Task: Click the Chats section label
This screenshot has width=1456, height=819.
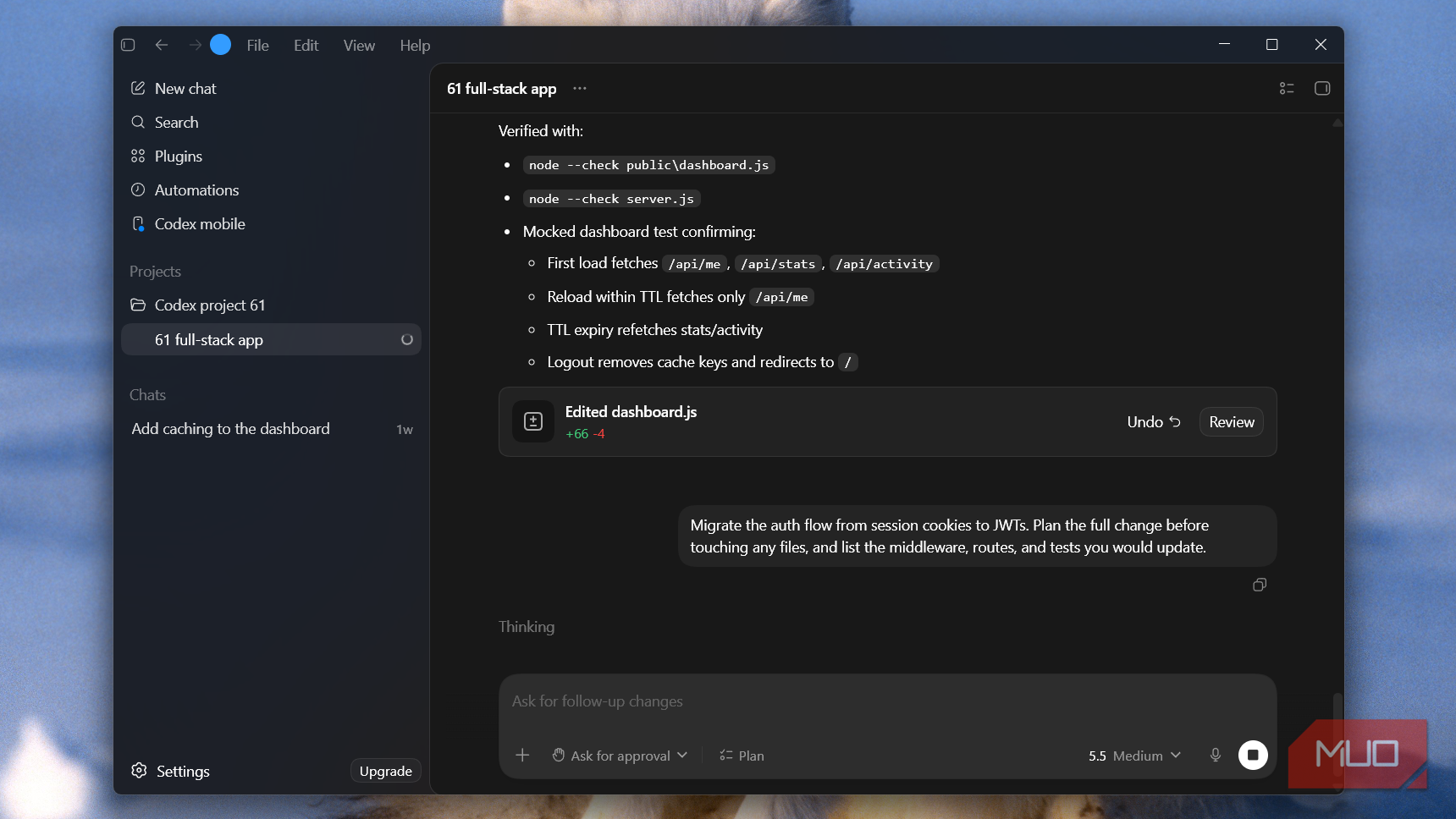Action: pyautogui.click(x=148, y=395)
